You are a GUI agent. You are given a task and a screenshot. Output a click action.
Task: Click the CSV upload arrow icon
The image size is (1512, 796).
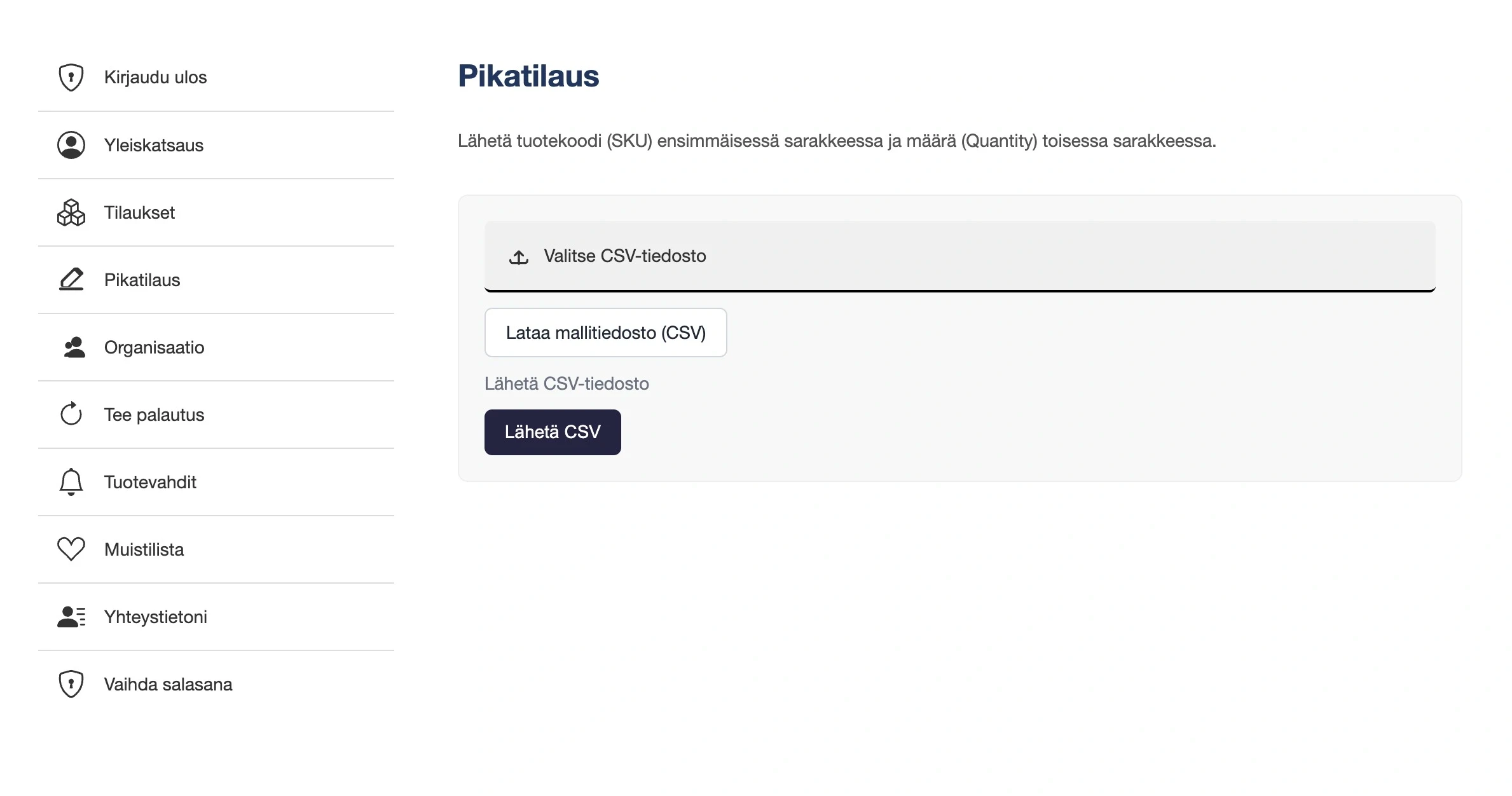(518, 257)
